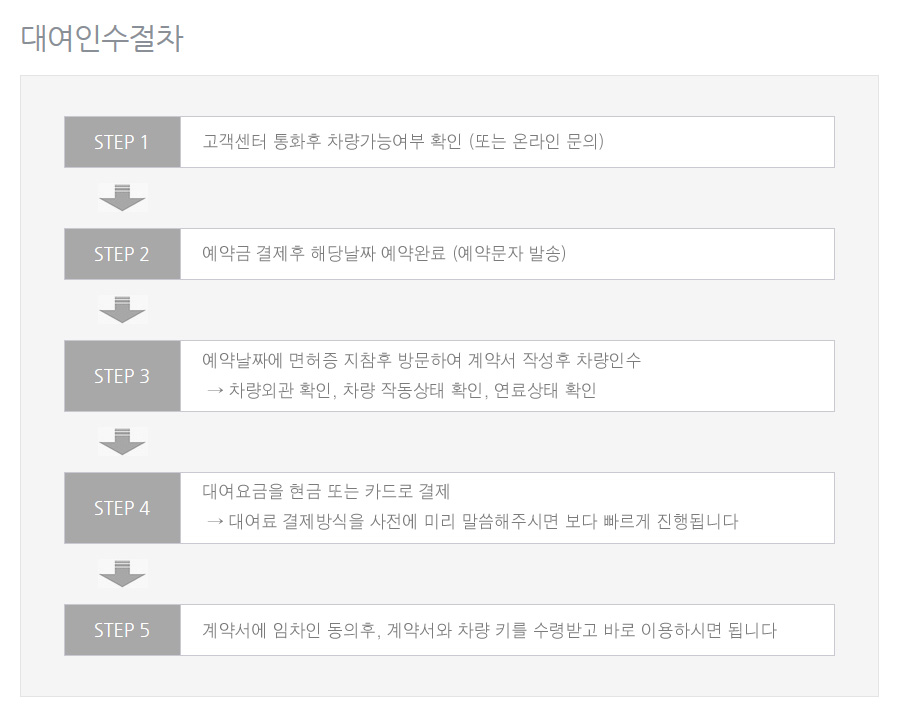Click the 대여료 결제방식을 사전에 미리 line
922x710 pixels.
pos(472,521)
